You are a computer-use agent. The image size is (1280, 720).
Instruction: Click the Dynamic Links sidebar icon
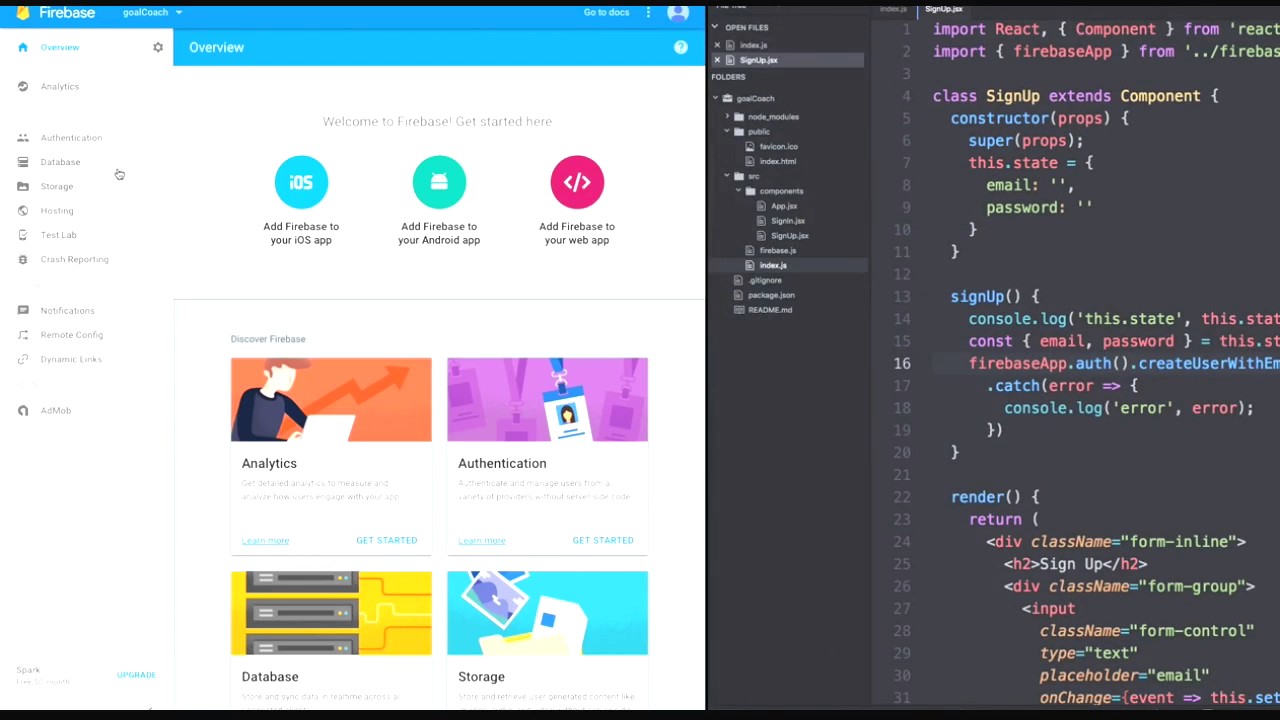click(x=23, y=359)
